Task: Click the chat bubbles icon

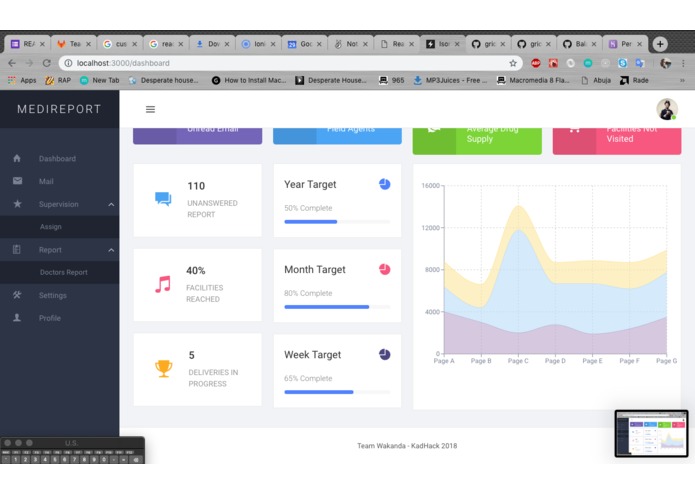Action: click(163, 199)
